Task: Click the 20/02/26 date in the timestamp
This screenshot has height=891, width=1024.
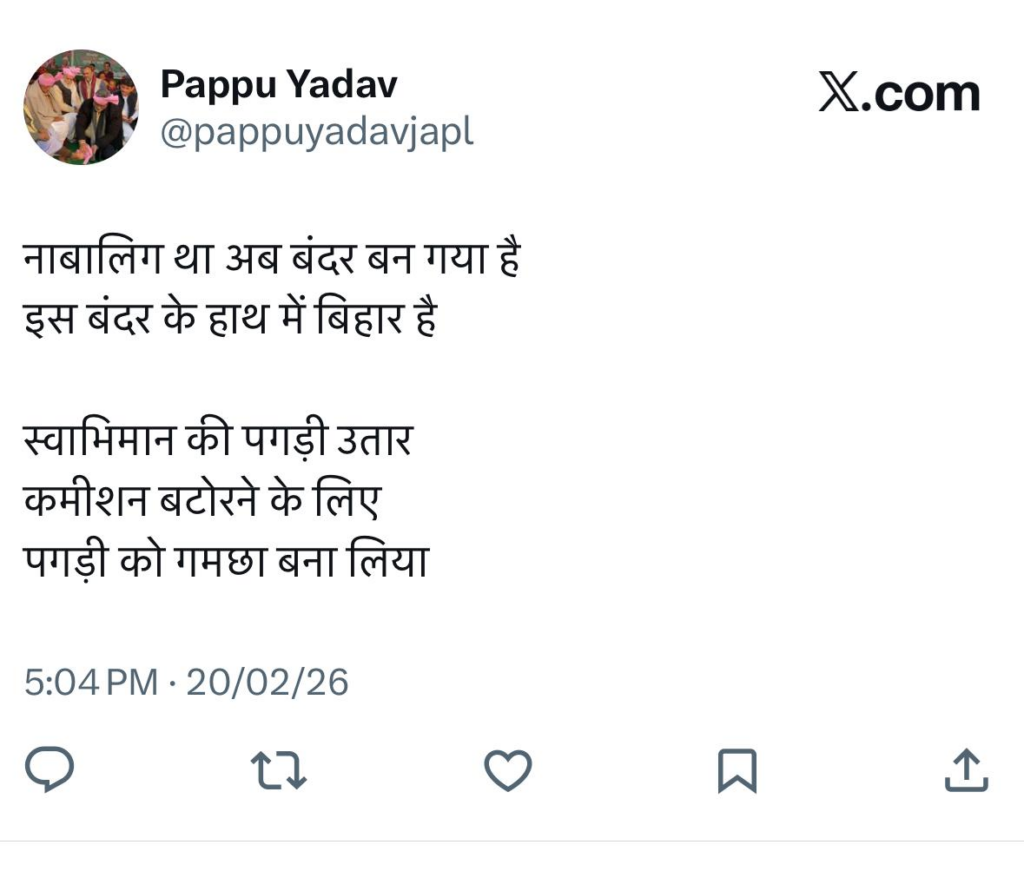Action: [267, 682]
